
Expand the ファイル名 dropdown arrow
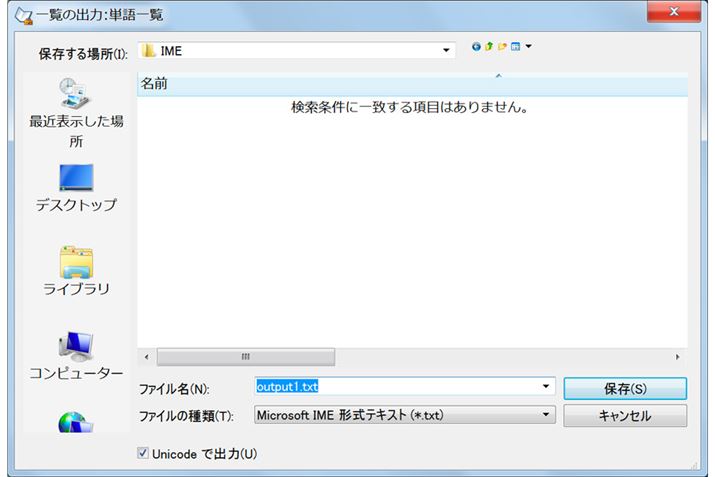click(546, 387)
